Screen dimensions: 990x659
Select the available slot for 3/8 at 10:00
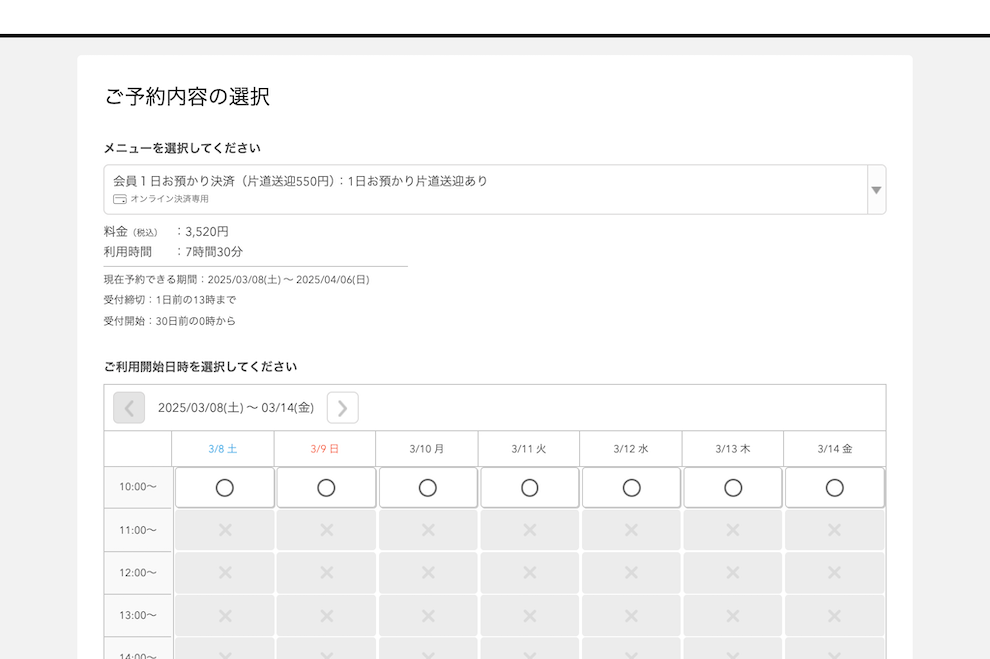224,487
